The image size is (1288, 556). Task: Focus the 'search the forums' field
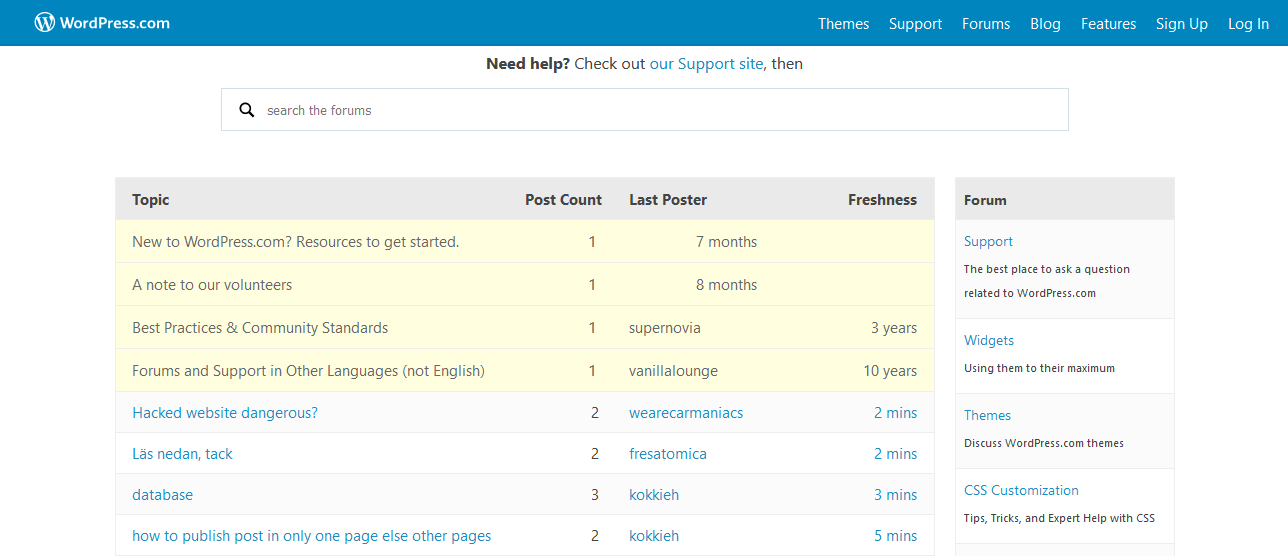coord(644,110)
